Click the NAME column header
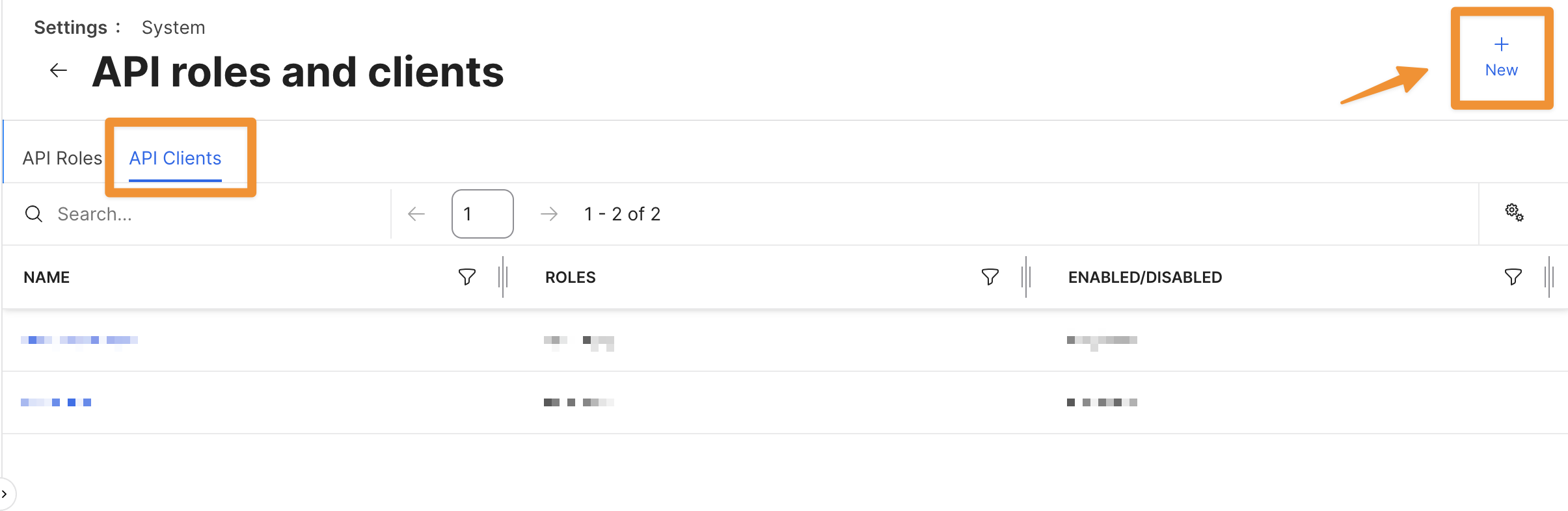The width and height of the screenshot is (1568, 511). [47, 278]
